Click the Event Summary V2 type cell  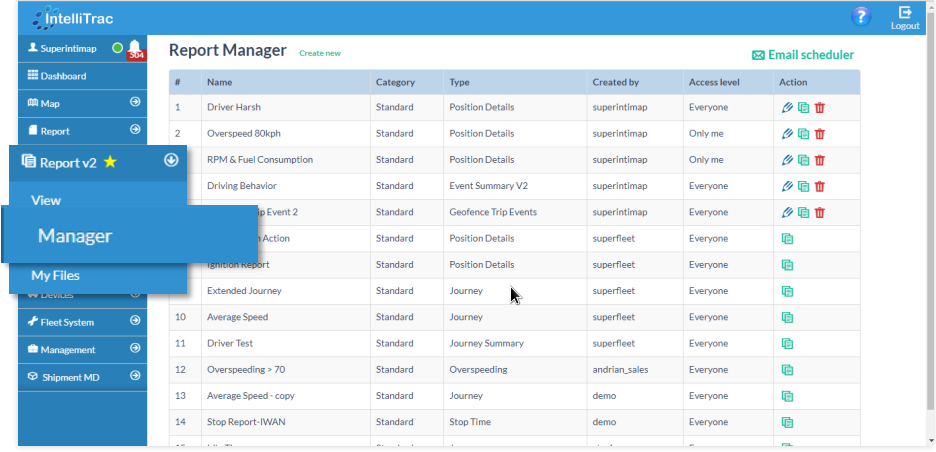(515, 186)
